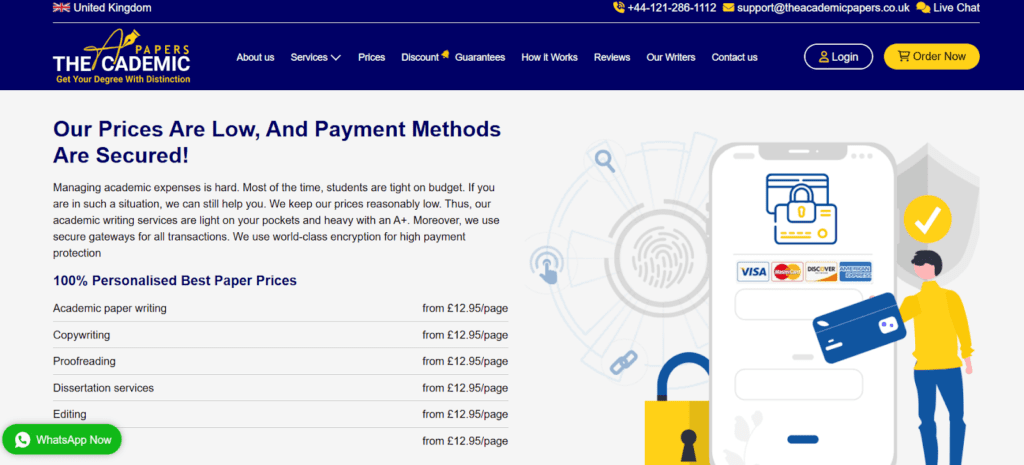This screenshot has height=465, width=1024.
Task: Click the WhatsApp logo icon
Action: 23,440
